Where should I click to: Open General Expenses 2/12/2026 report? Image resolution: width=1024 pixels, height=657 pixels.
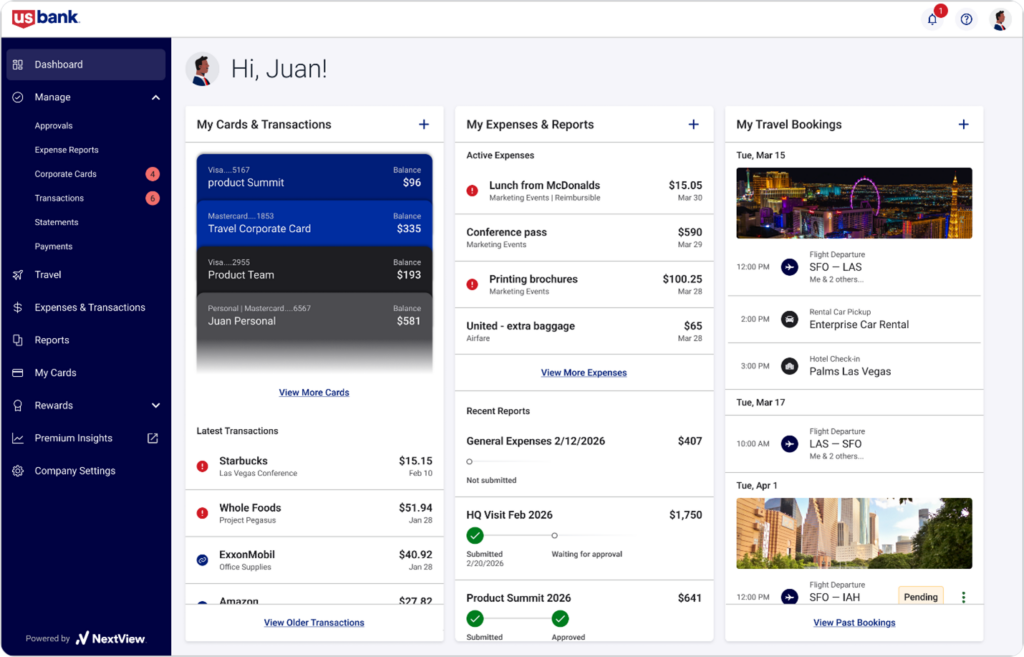584,460
